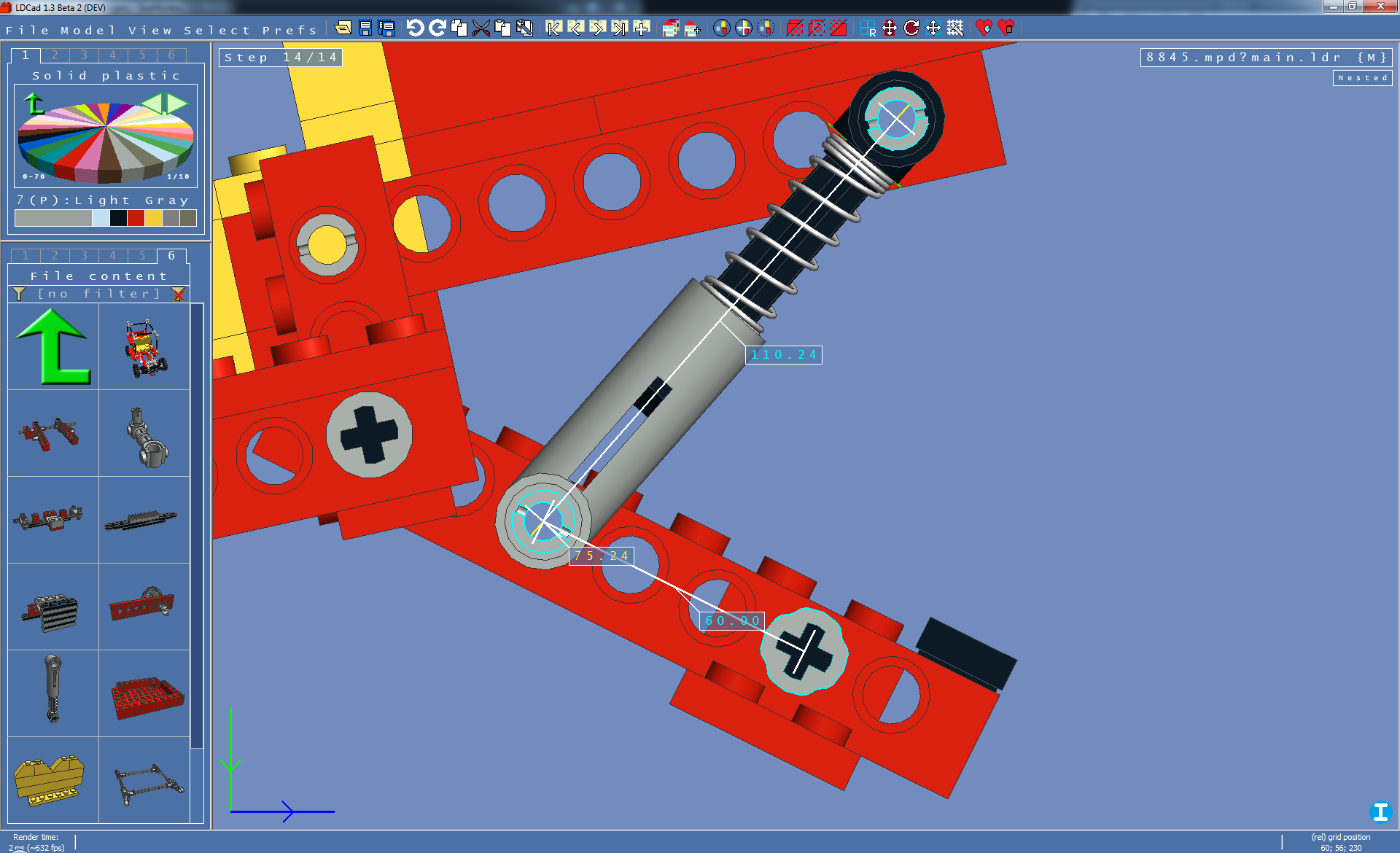1400x853 pixels.
Task: Open the File menu
Action: (27, 30)
